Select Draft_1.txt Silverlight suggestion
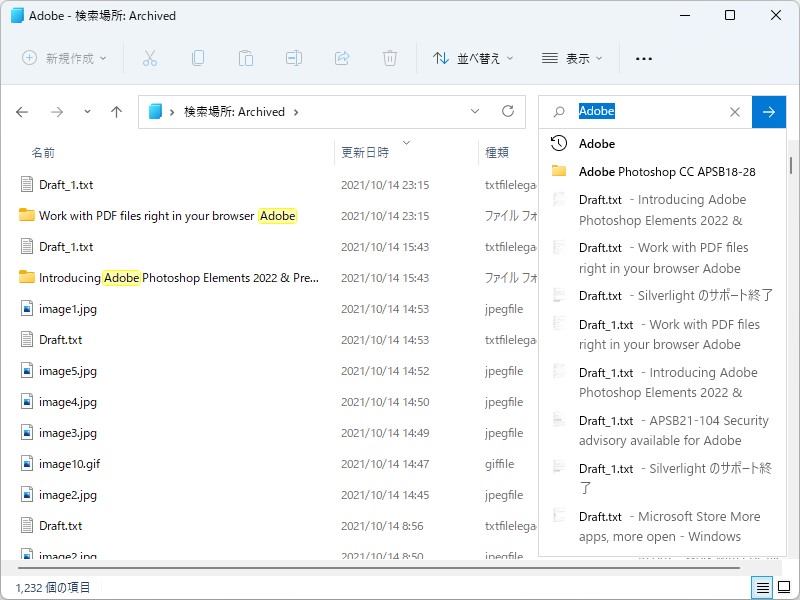Viewport: 800px width, 600px height. [662, 478]
